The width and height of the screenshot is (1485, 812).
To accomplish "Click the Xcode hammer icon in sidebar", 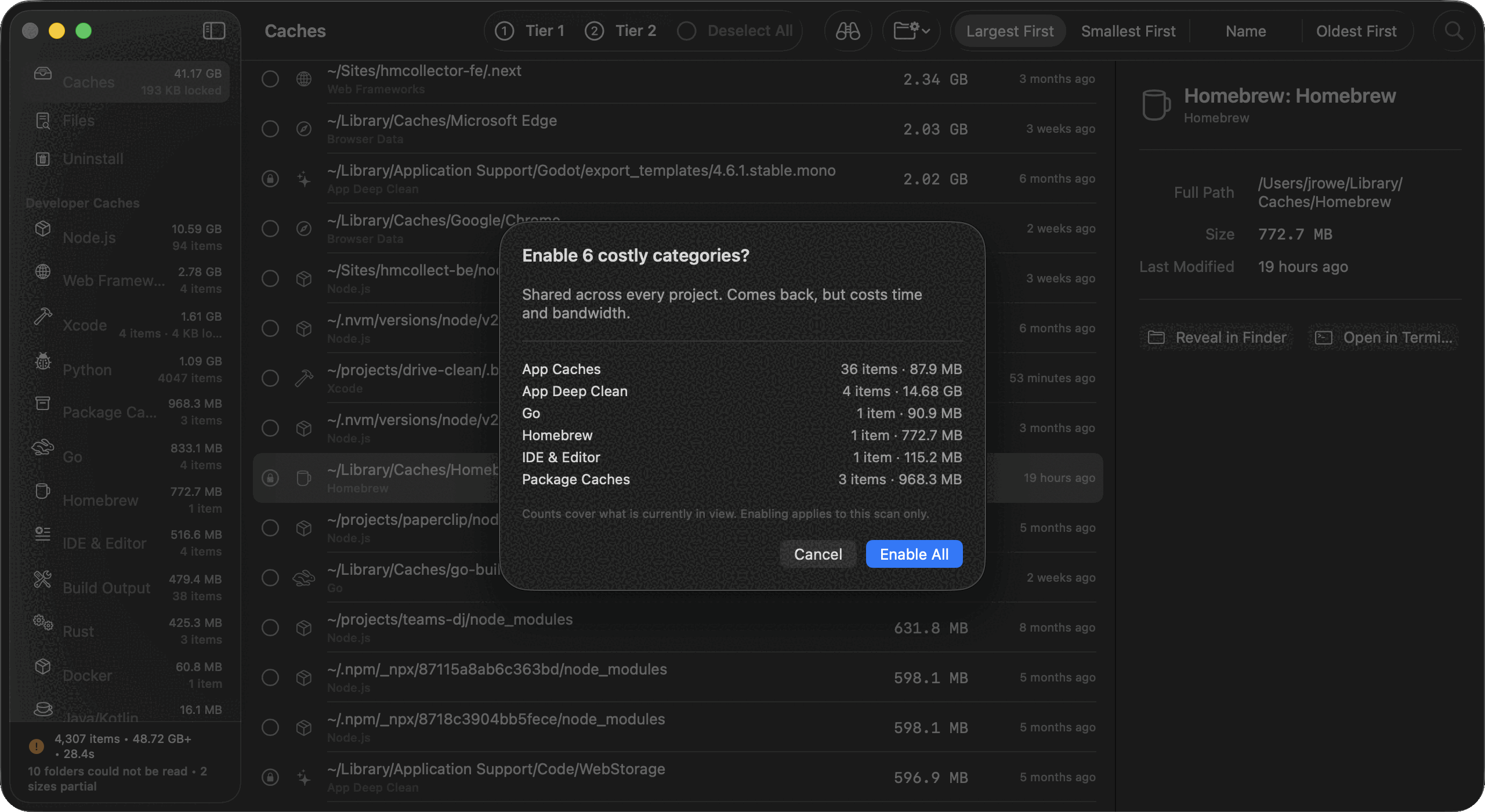I will point(43,316).
